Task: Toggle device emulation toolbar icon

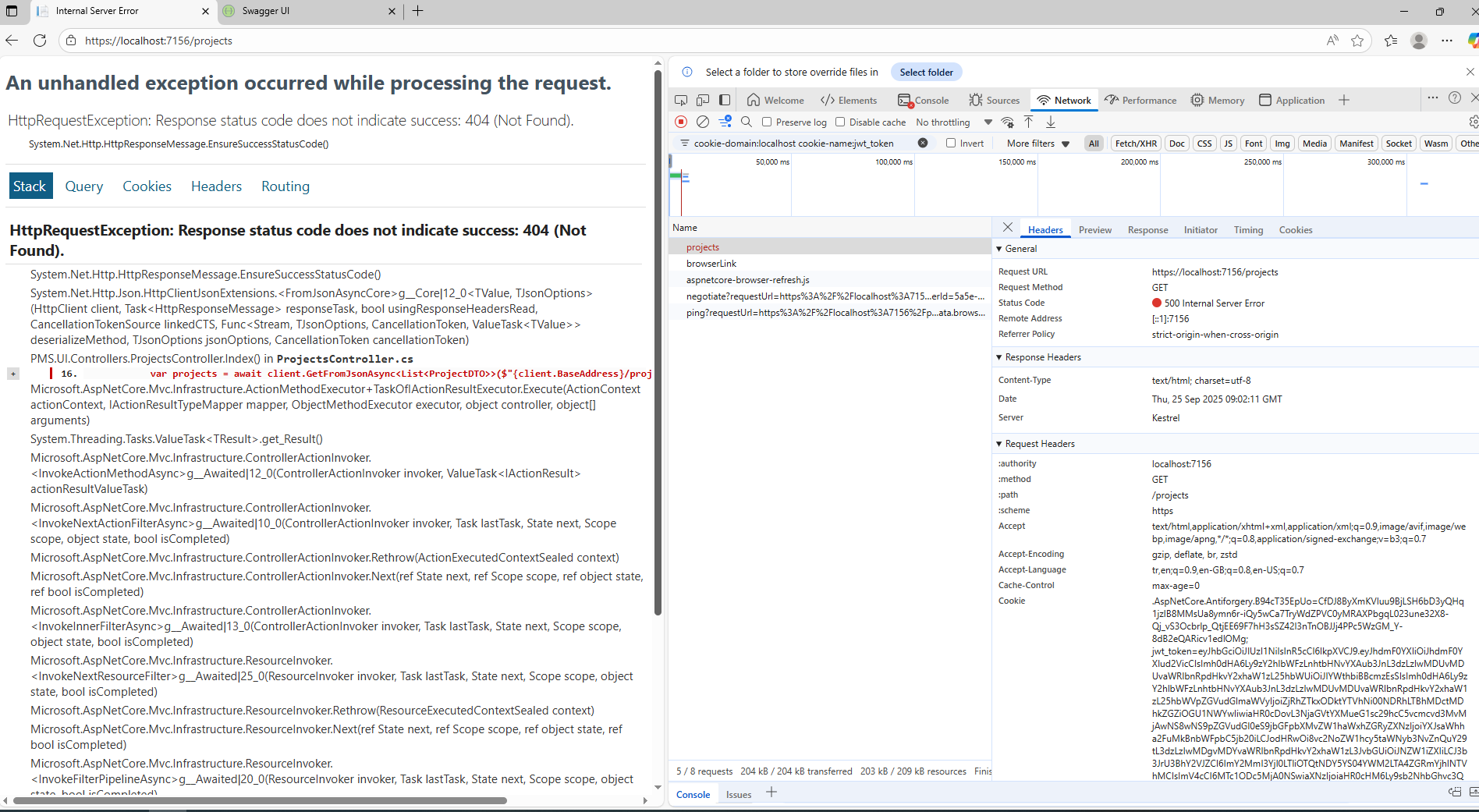Action: click(x=703, y=100)
